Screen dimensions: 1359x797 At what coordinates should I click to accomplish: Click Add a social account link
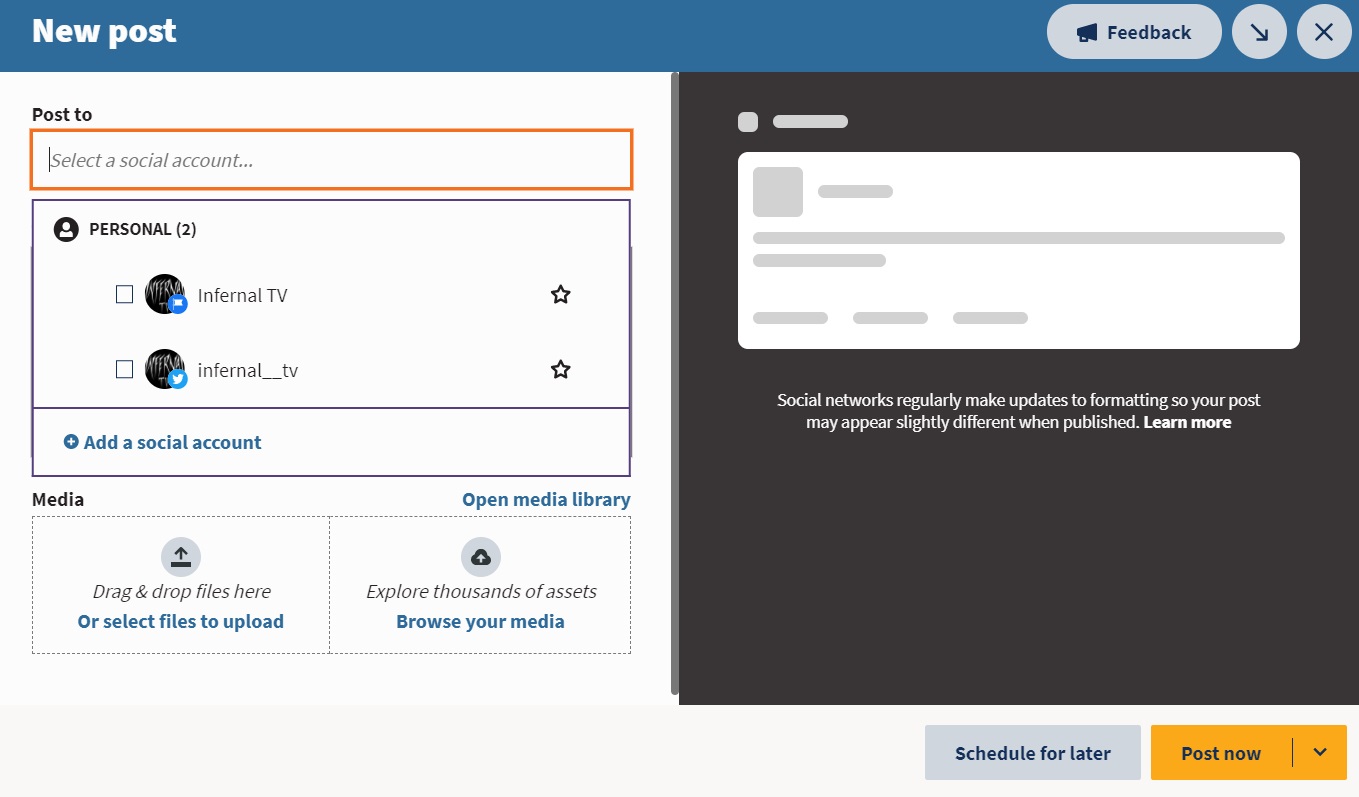(x=163, y=442)
